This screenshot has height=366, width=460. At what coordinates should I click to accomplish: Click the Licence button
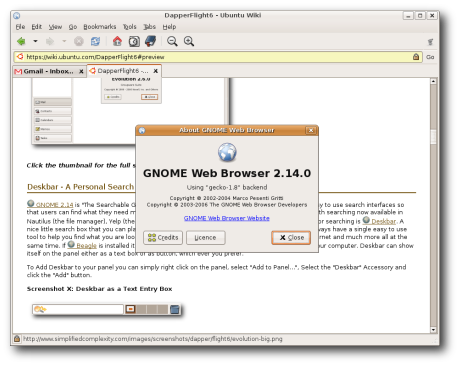206,237
